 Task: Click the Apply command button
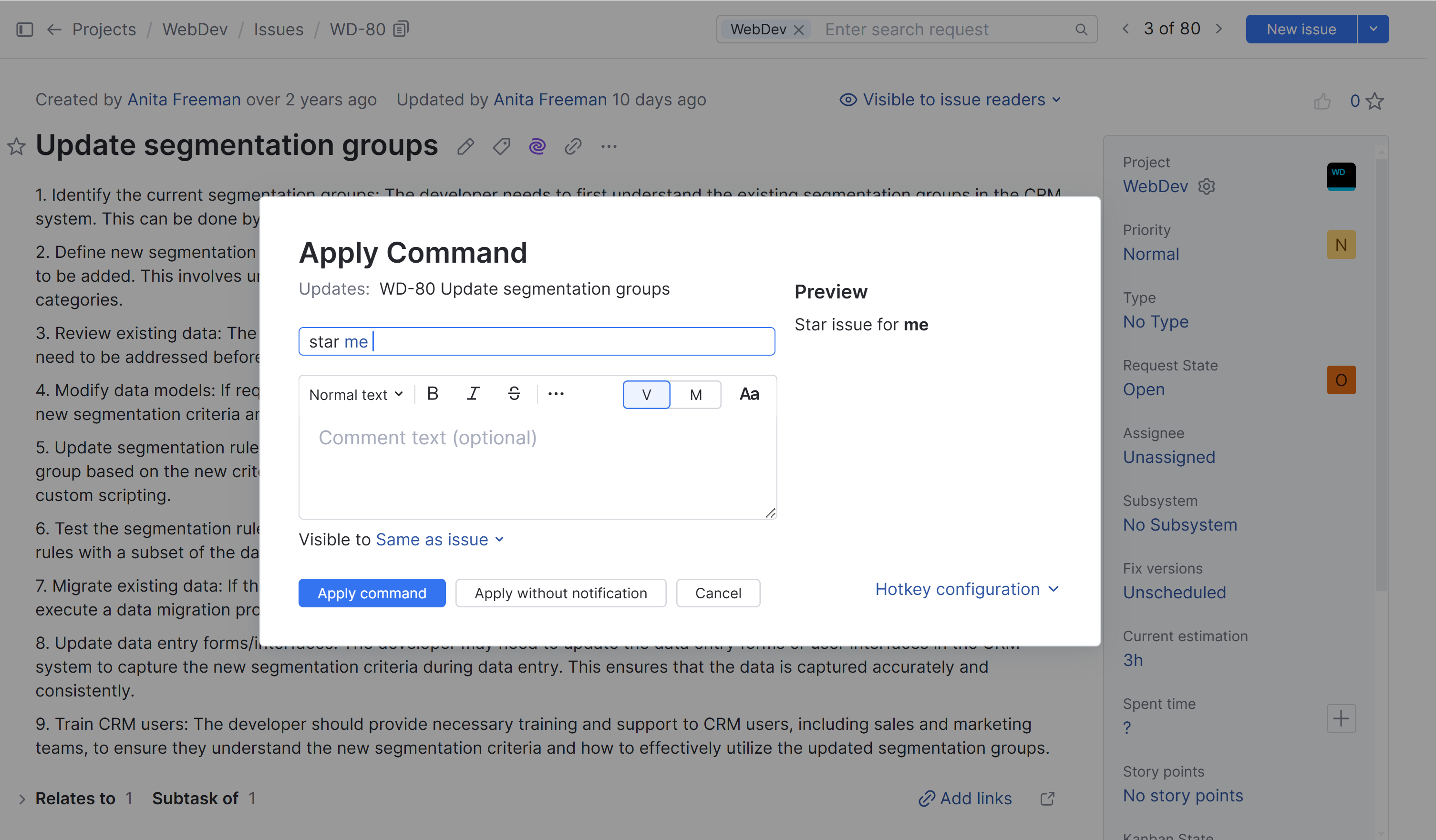[372, 593]
